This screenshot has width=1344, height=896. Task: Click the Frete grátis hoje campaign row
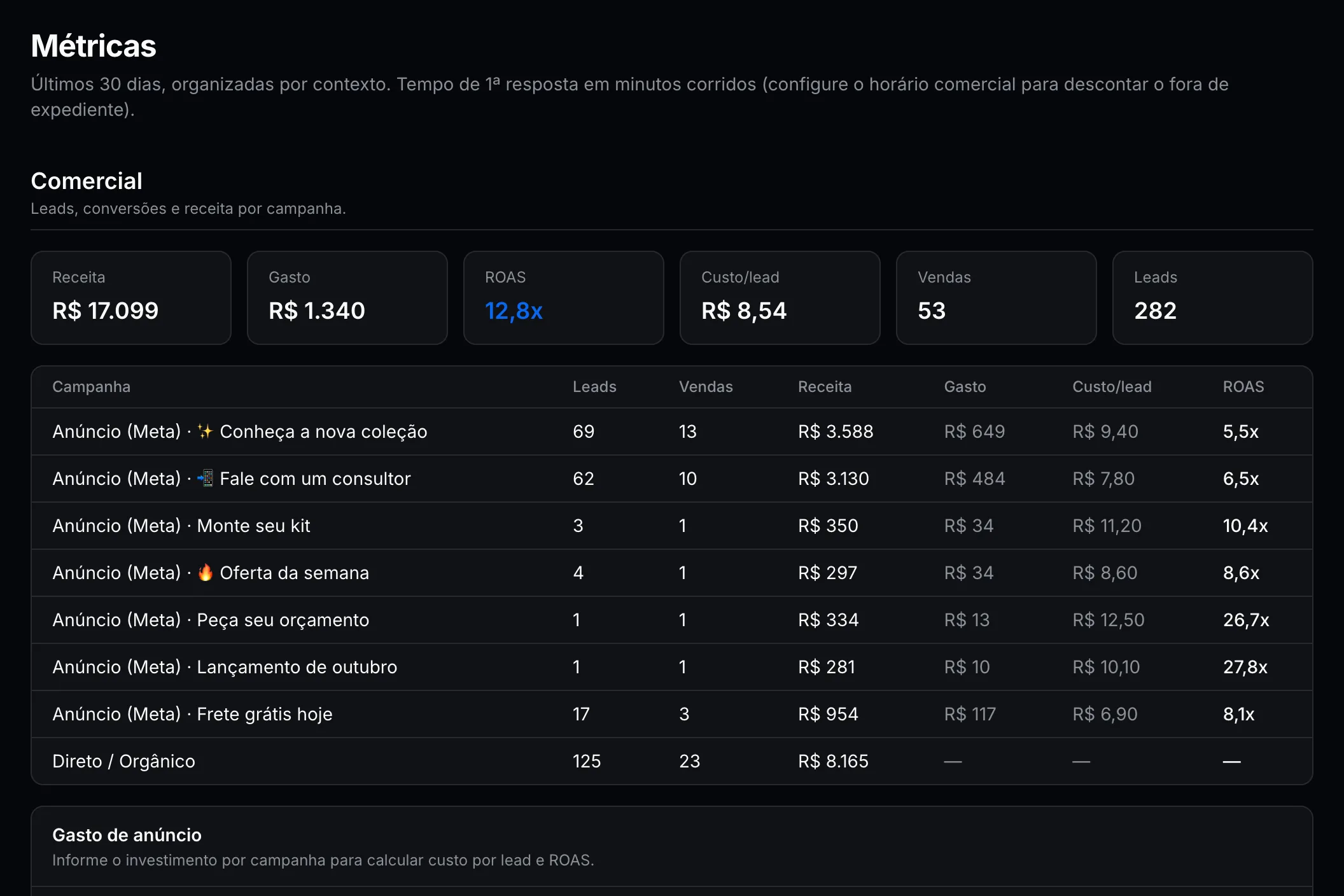(672, 714)
